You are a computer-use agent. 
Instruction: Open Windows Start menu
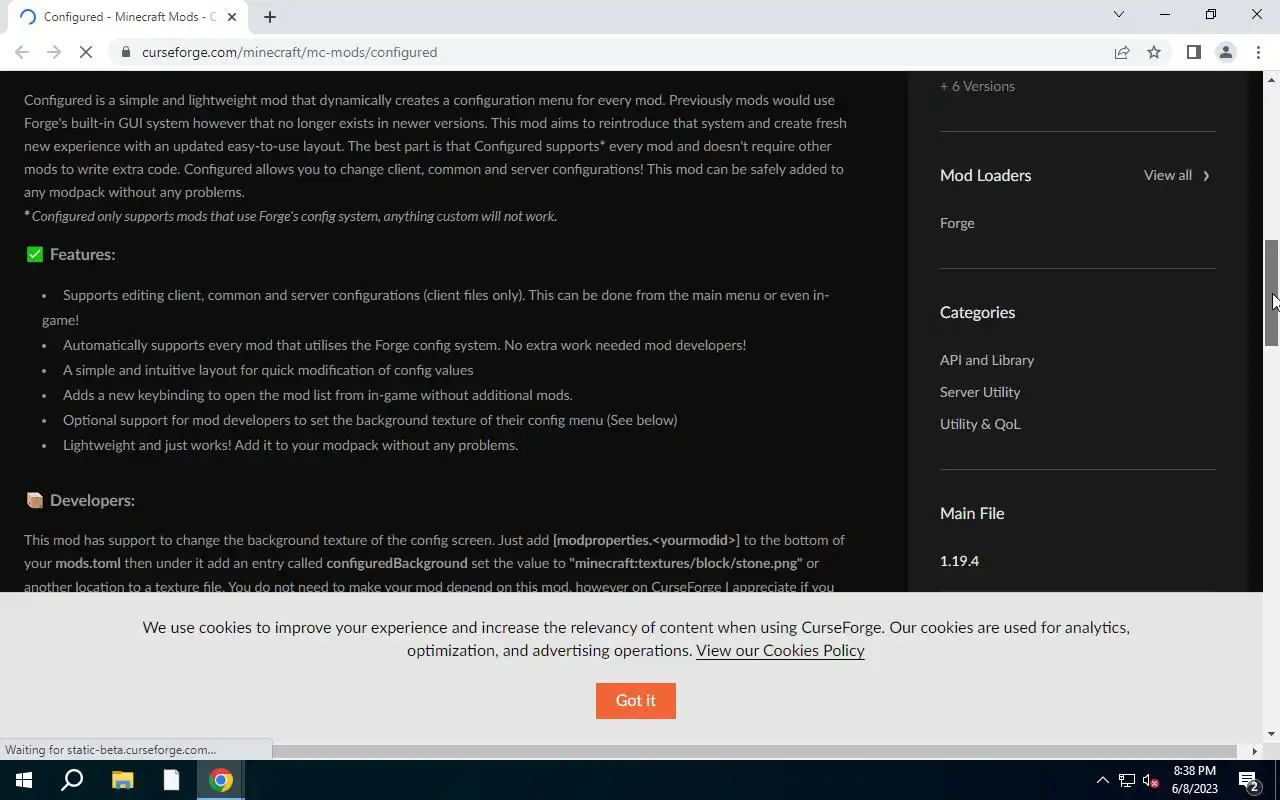click(x=24, y=780)
